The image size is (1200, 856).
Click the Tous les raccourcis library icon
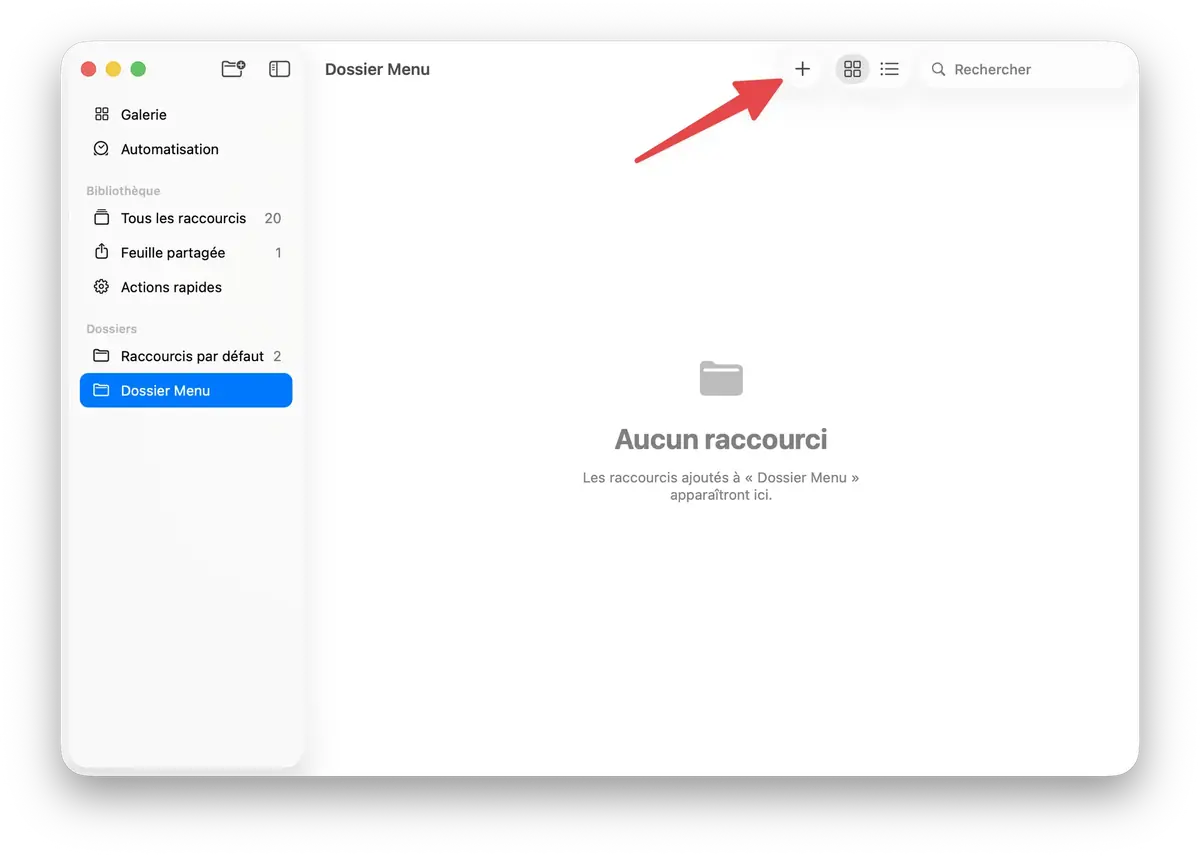click(x=101, y=217)
